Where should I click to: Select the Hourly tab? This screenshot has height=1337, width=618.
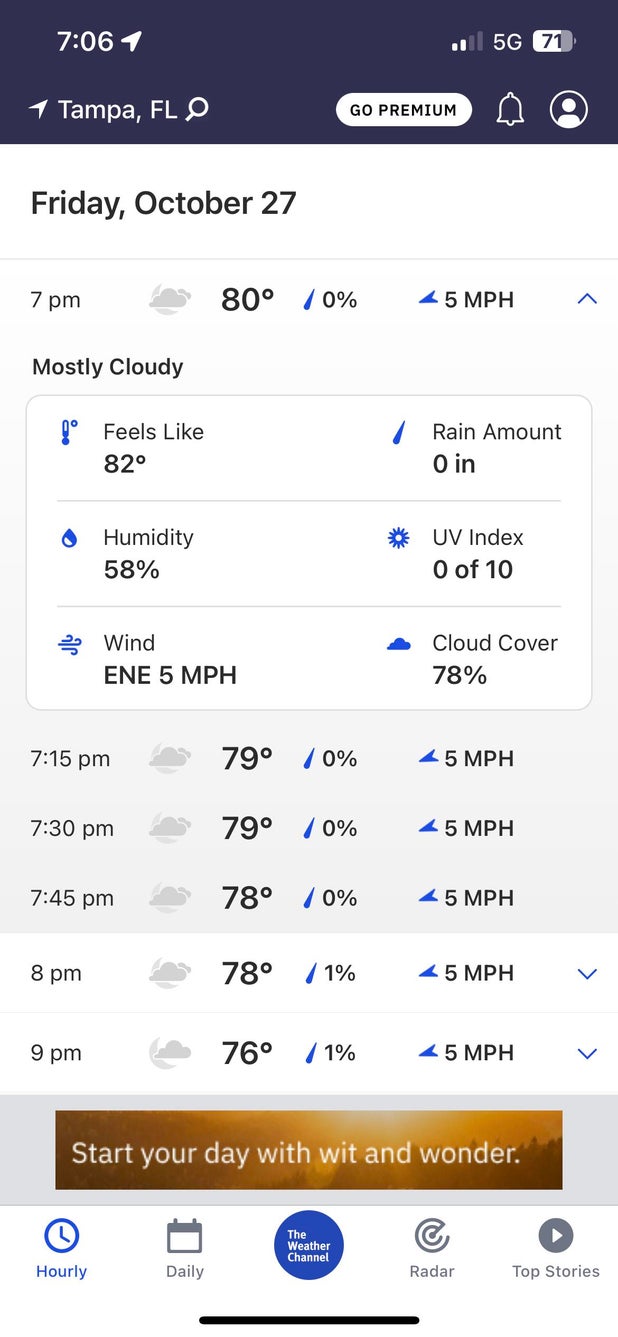(x=62, y=1248)
